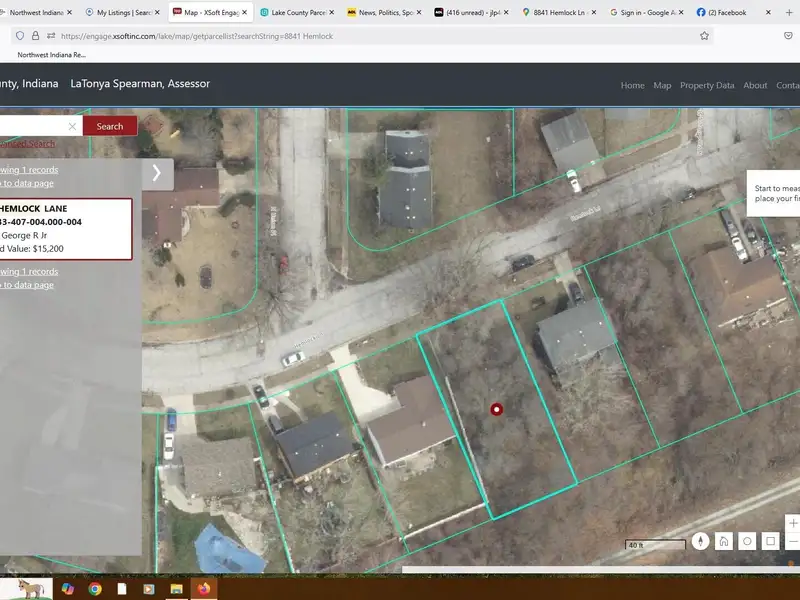Open the Advanced Search link

[x=28, y=144]
